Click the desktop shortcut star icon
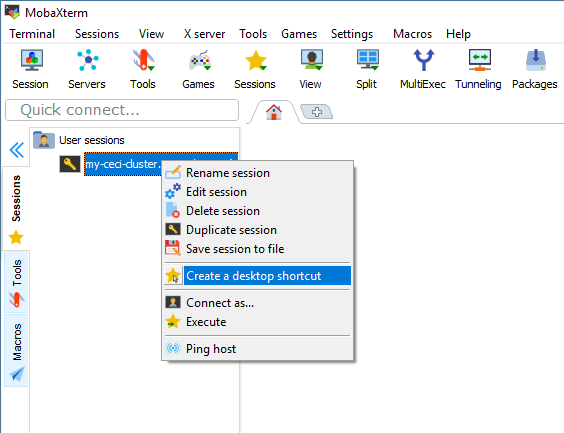 [173, 276]
